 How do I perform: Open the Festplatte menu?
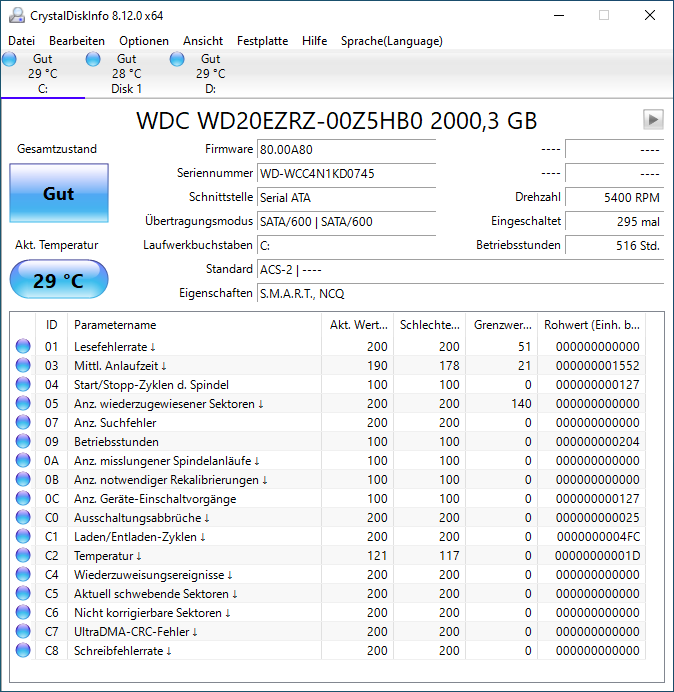tap(262, 41)
